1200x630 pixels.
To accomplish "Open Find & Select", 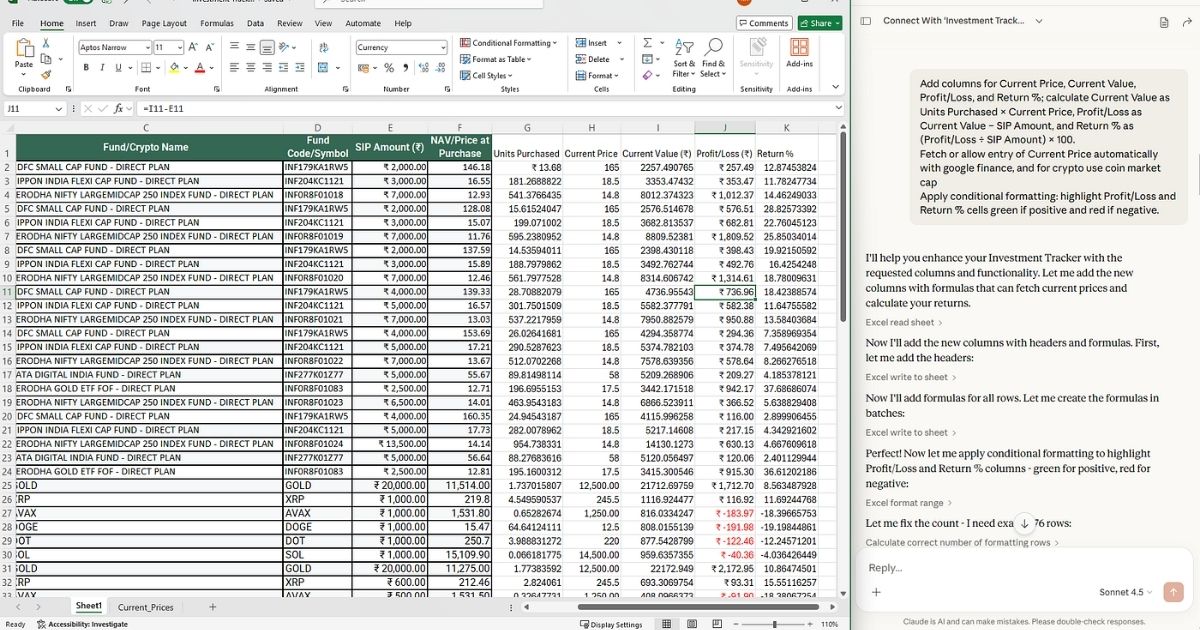I will click(713, 58).
